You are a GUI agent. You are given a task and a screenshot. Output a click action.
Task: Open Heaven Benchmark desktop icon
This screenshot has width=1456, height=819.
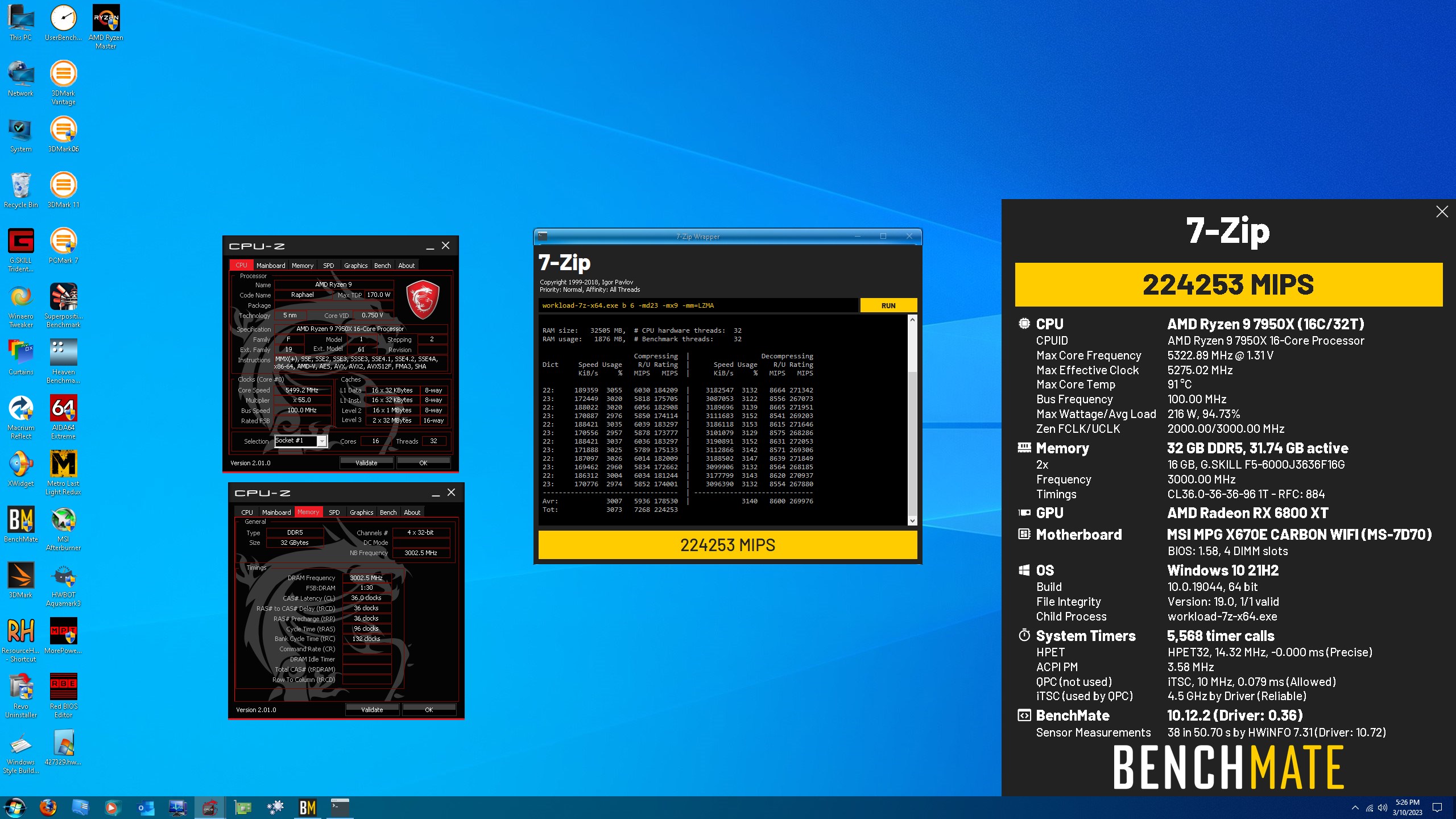coord(63,361)
